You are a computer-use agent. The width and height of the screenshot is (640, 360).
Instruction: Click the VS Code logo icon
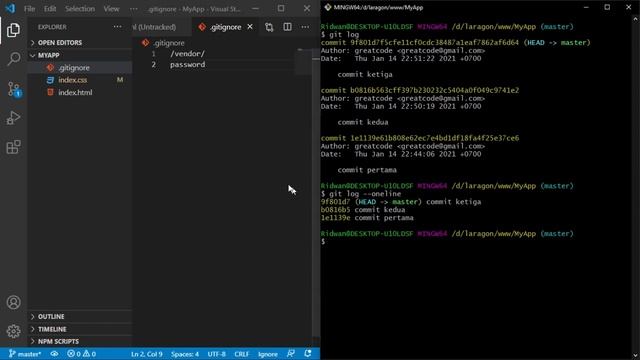pos(10,8)
